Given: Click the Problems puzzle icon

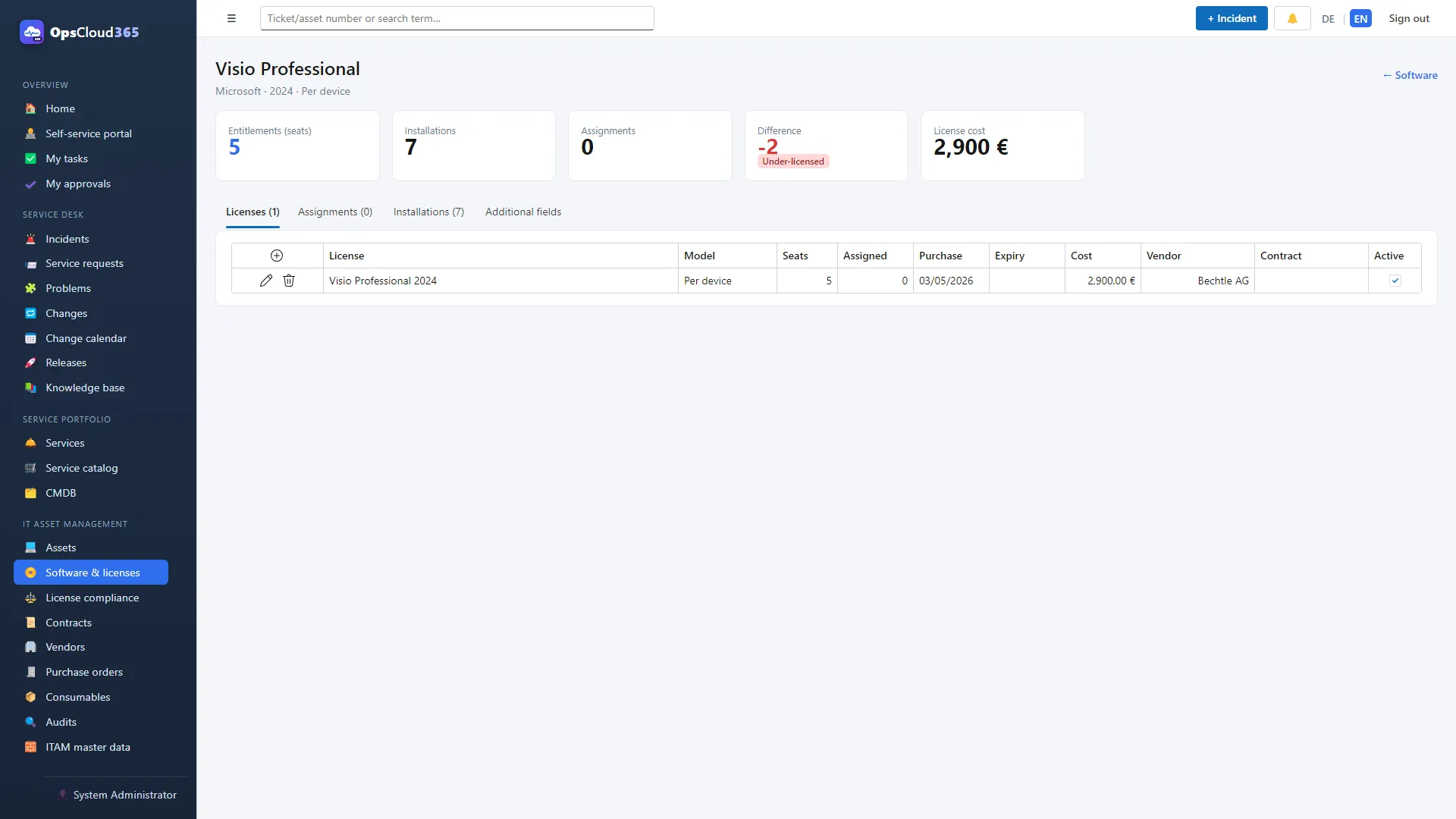Looking at the screenshot, I should pyautogui.click(x=30, y=288).
